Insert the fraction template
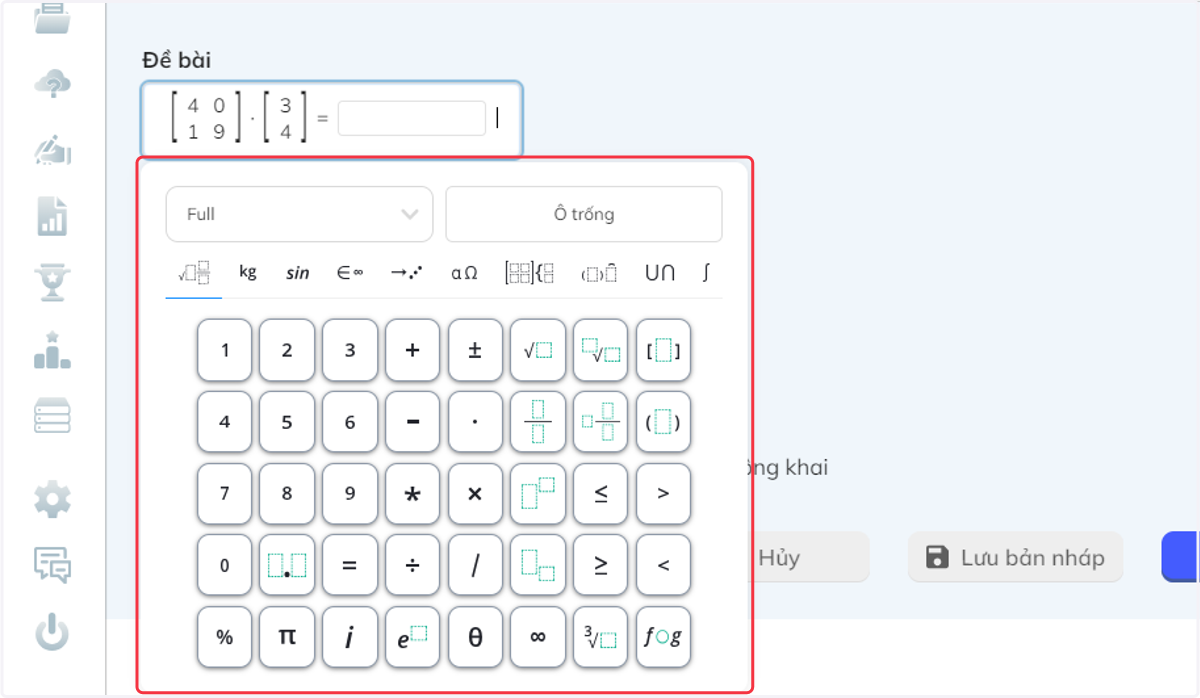Viewport: 1200px width, 698px height. tap(538, 422)
